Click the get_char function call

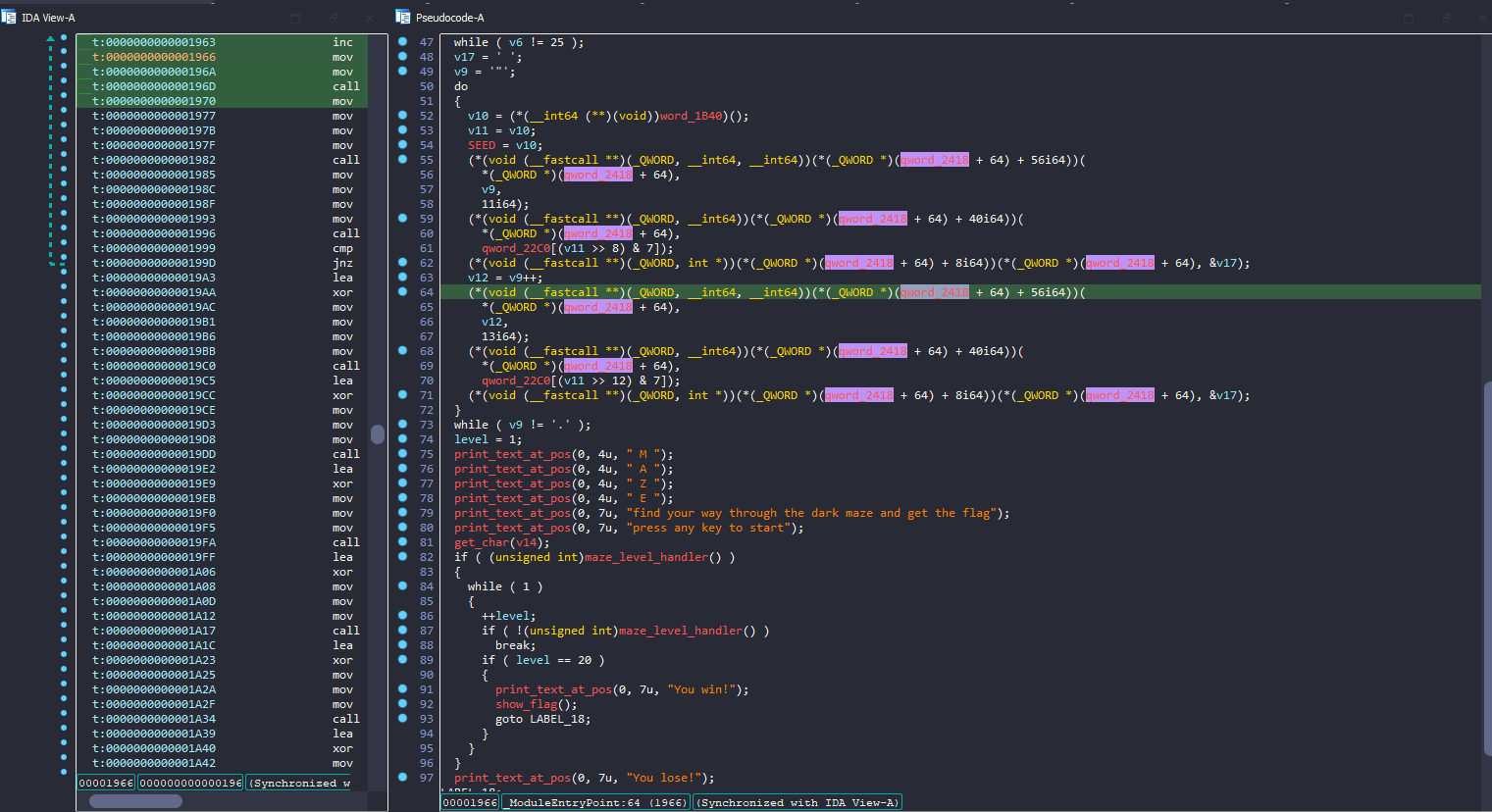(481, 542)
